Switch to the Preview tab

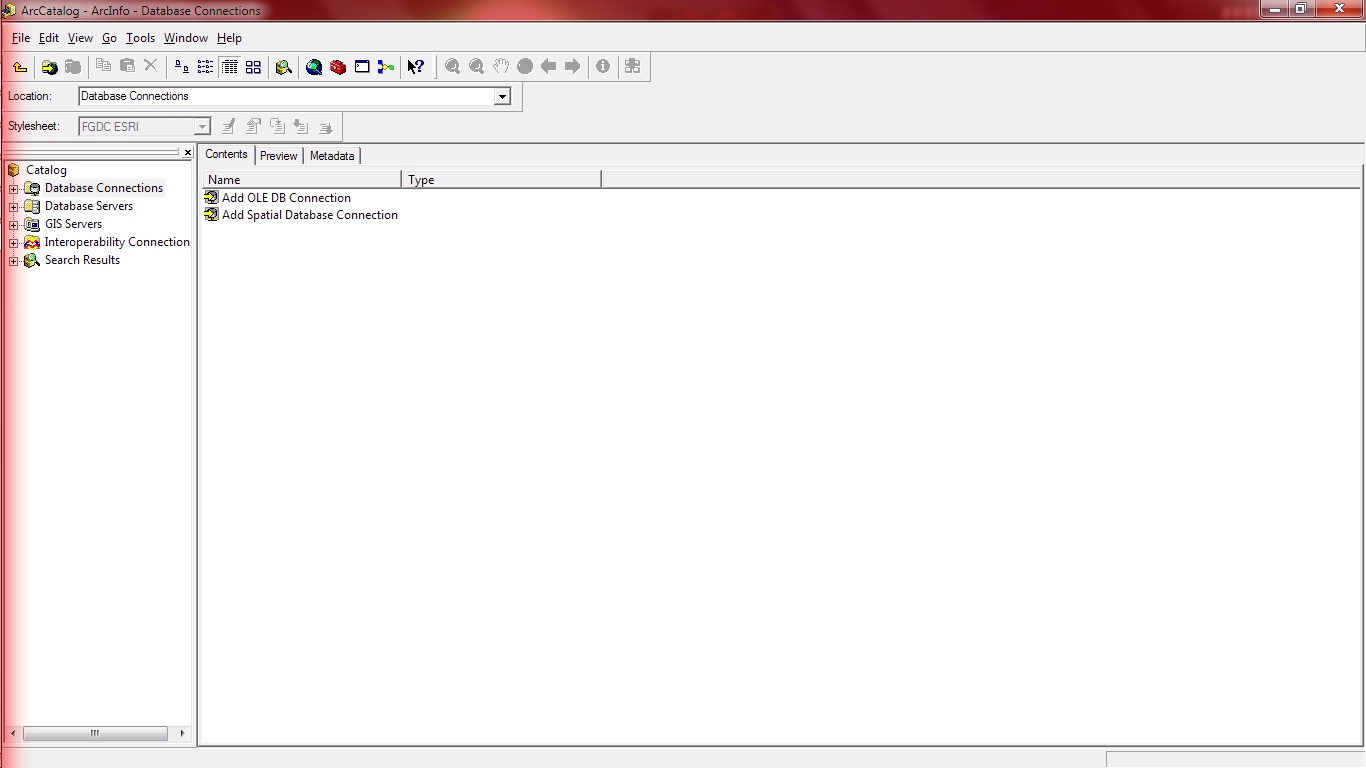click(278, 156)
